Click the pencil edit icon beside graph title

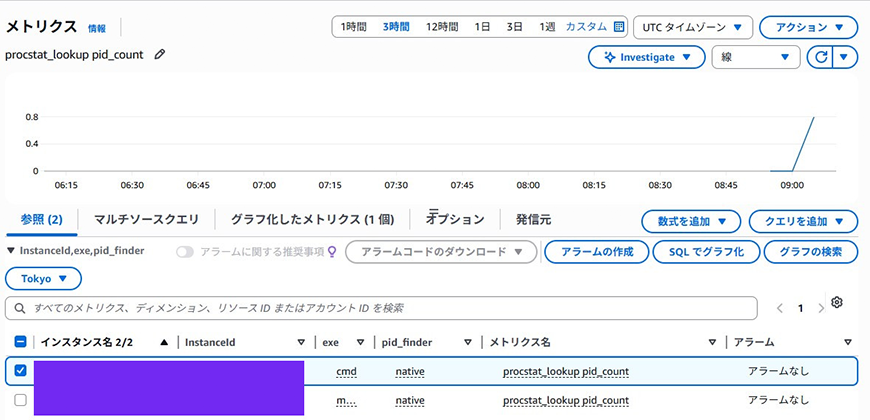[x=160, y=54]
